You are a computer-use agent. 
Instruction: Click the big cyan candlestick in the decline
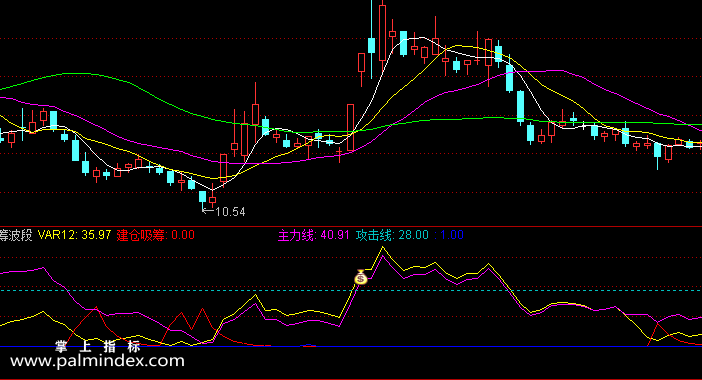point(520,107)
